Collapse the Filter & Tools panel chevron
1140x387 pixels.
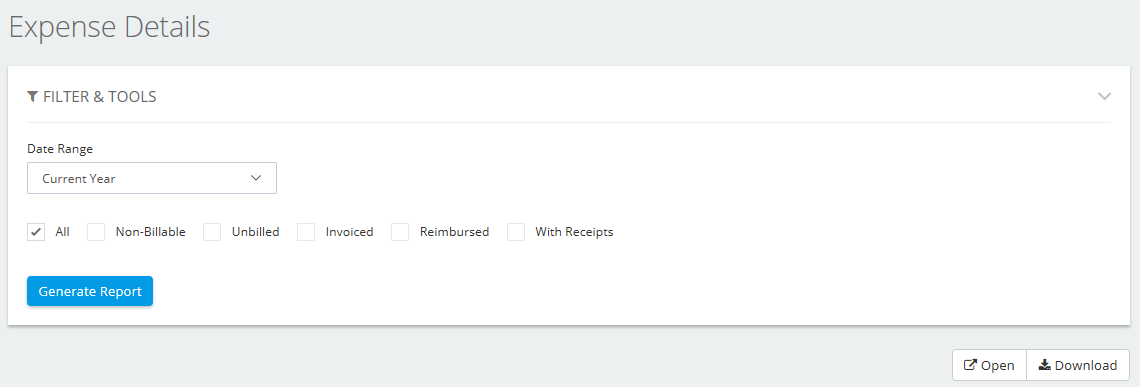coord(1104,97)
